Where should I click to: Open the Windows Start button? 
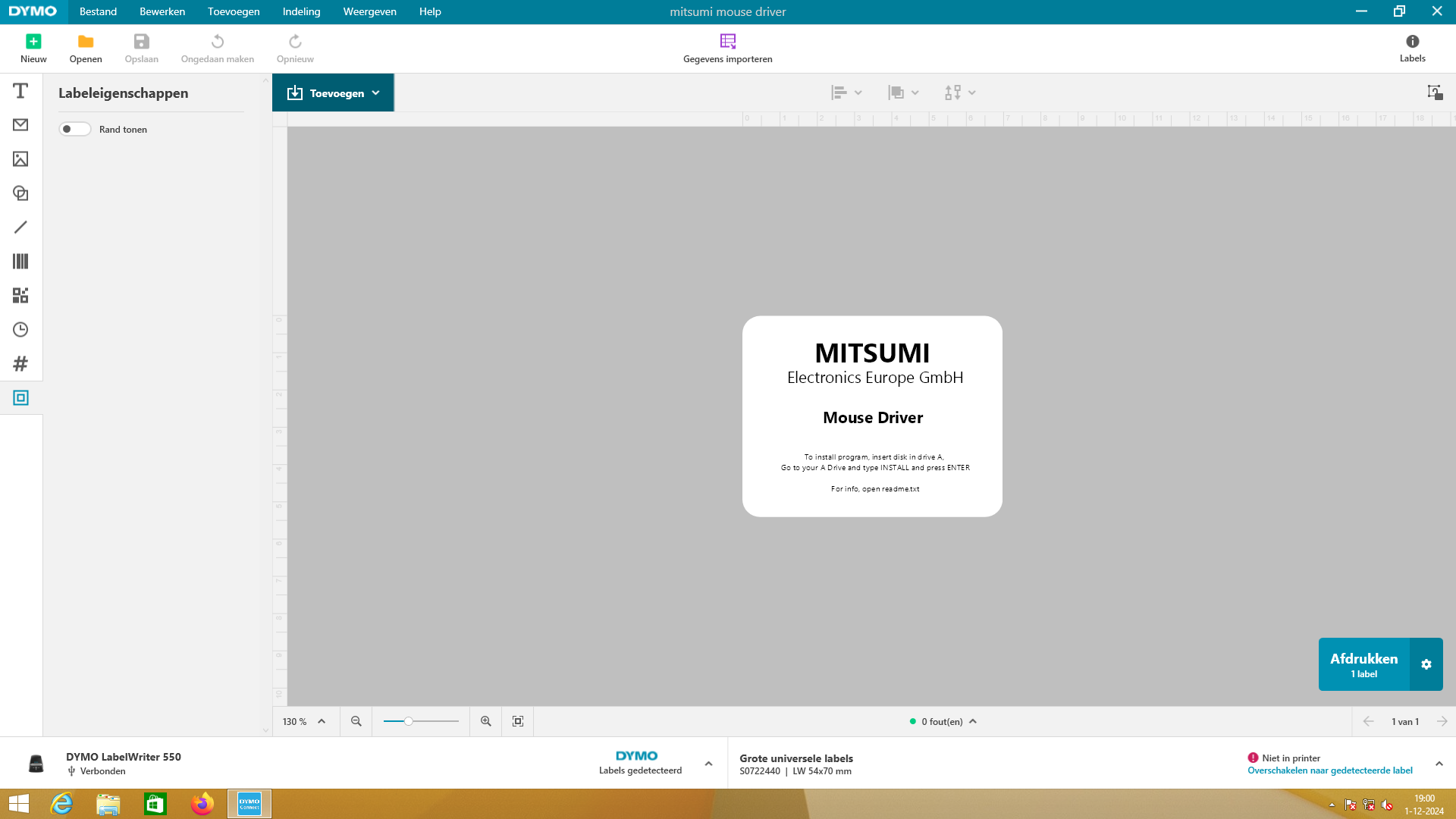(x=19, y=804)
